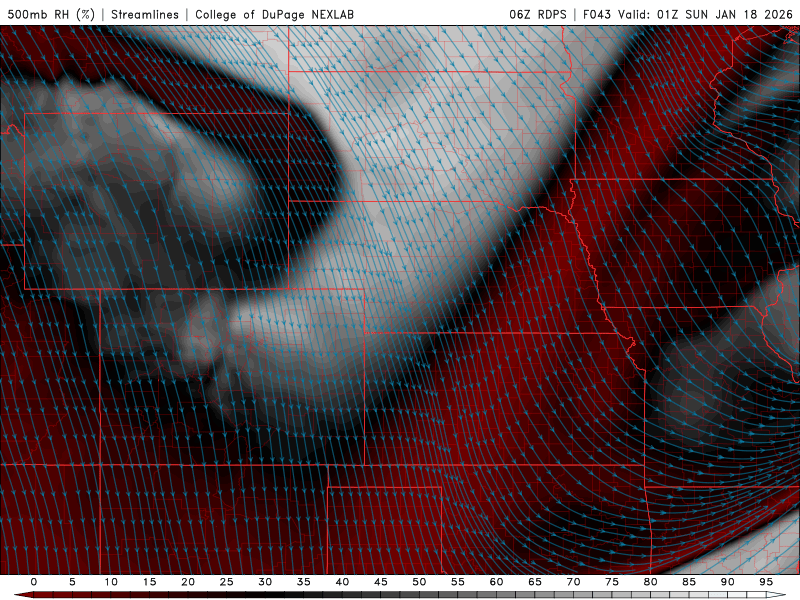Click the 25 label on the legend
Viewport: 800px width, 600px height.
coord(227,582)
